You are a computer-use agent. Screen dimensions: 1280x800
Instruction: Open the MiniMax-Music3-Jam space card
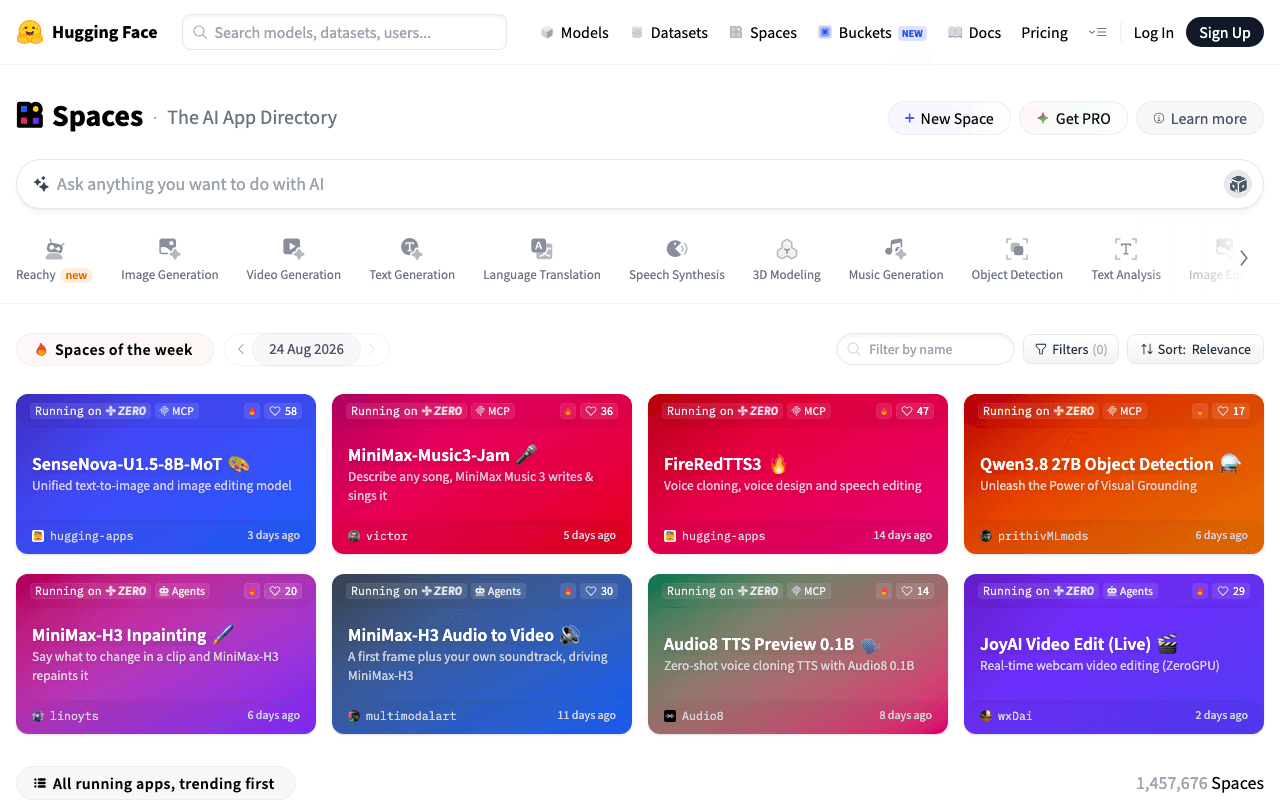pyautogui.click(x=482, y=474)
